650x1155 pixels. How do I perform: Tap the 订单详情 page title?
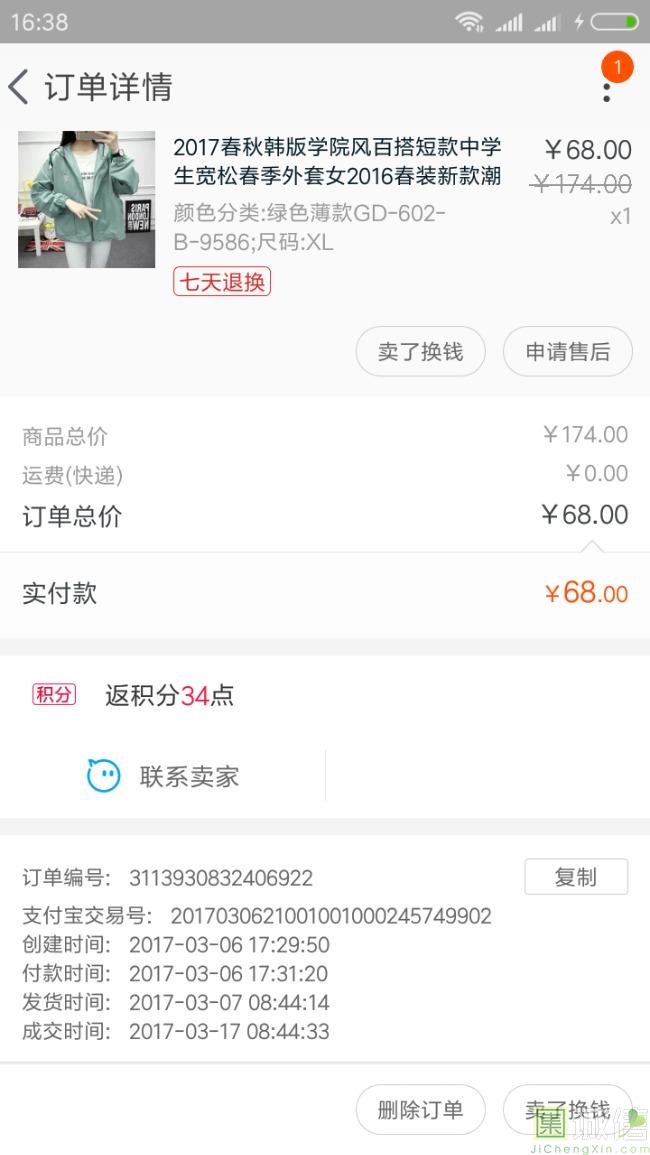click(x=108, y=87)
